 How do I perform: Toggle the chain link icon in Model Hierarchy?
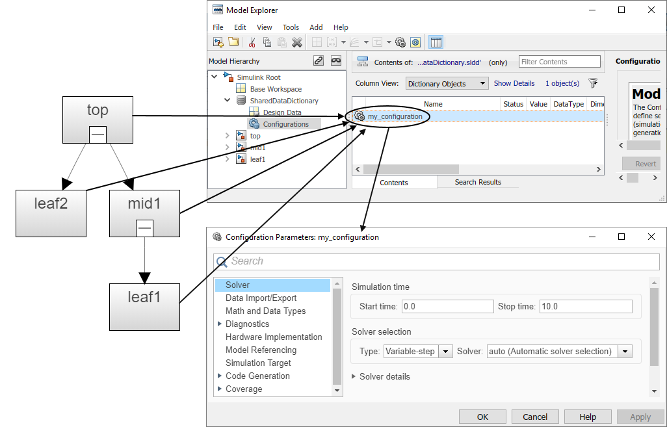coord(318,61)
